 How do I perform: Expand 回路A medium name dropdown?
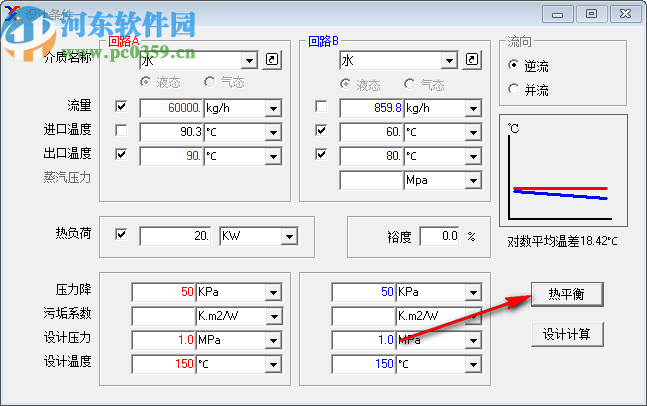click(249, 61)
